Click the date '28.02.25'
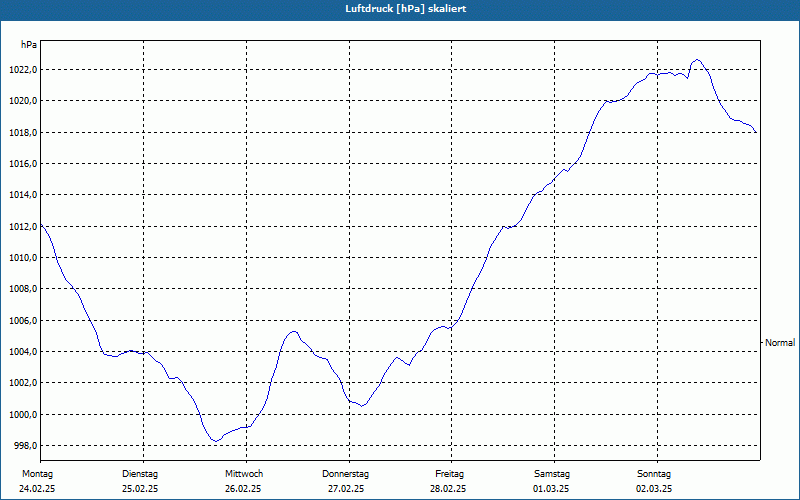 [x=448, y=489]
